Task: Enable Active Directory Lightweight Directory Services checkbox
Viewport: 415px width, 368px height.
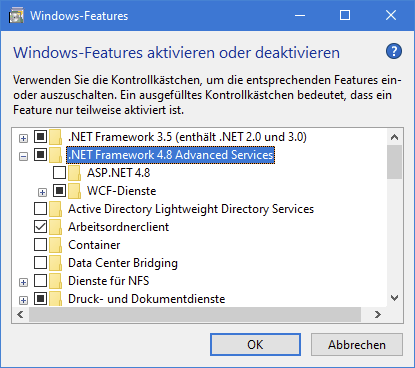Action: (40, 209)
